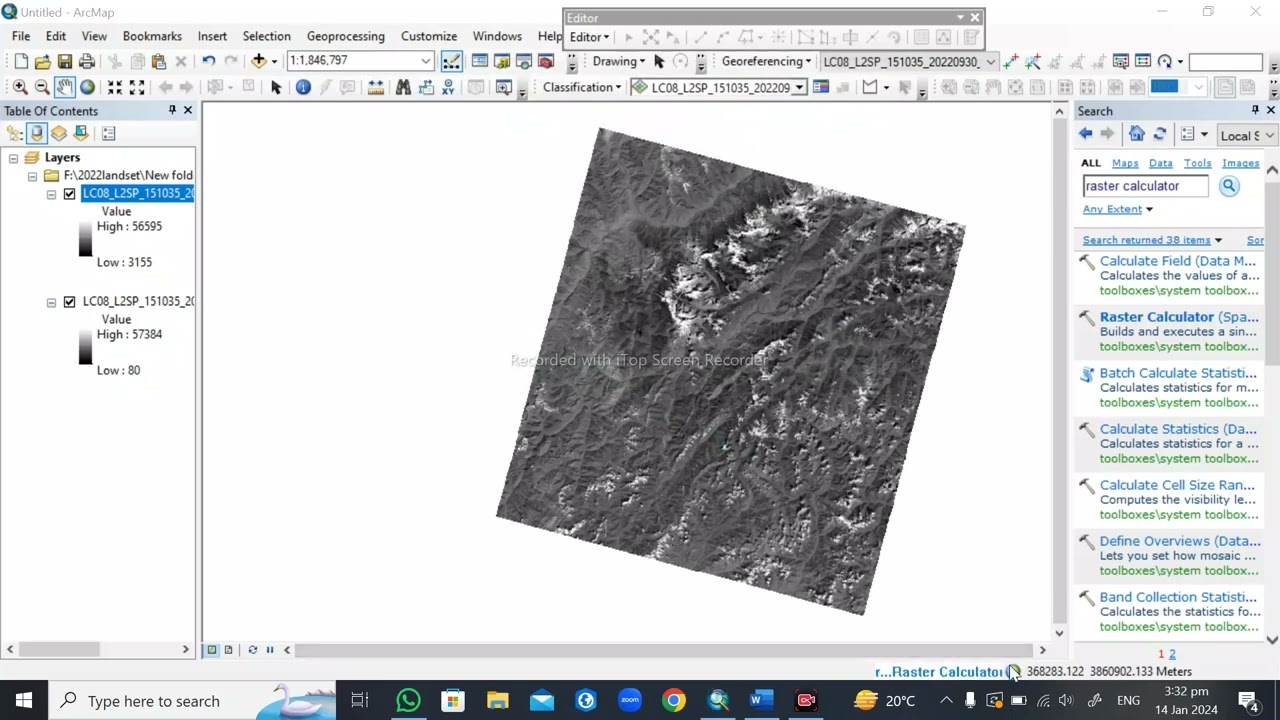Click 'Search returned 38 items' link

[1147, 240]
